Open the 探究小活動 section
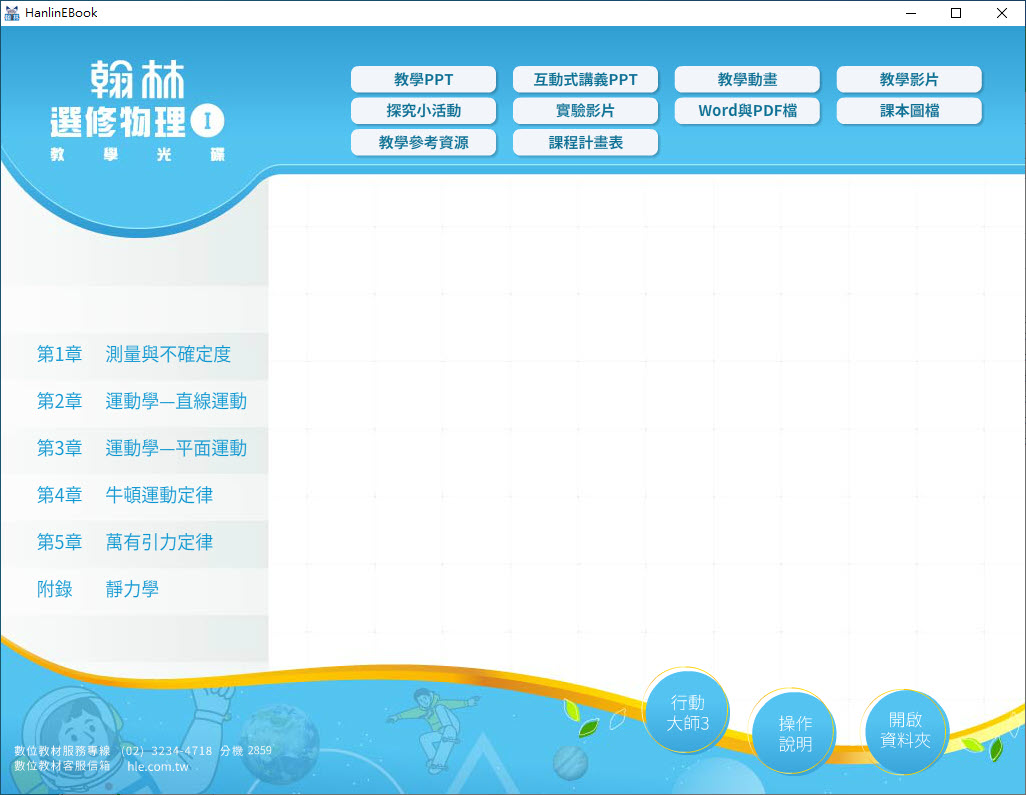 point(423,111)
